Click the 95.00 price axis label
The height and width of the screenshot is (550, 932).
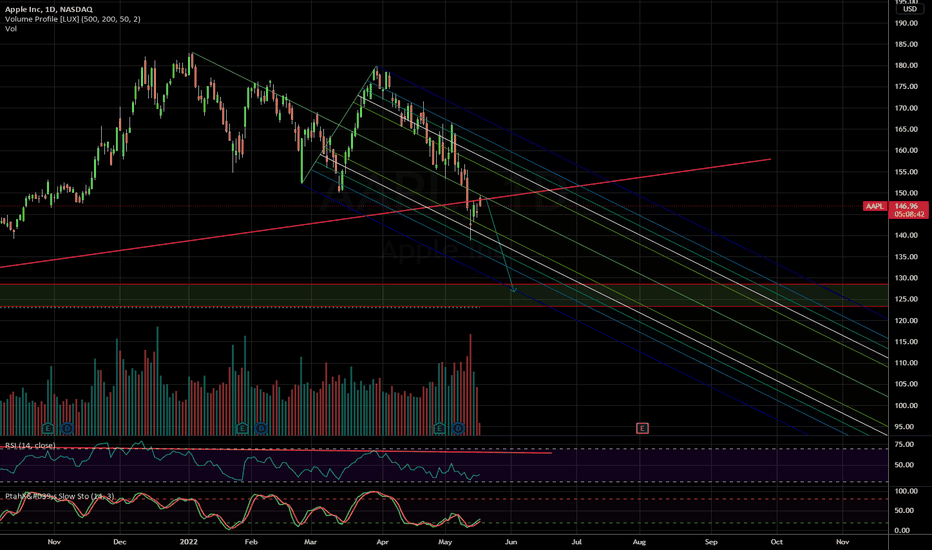[x=906, y=427]
